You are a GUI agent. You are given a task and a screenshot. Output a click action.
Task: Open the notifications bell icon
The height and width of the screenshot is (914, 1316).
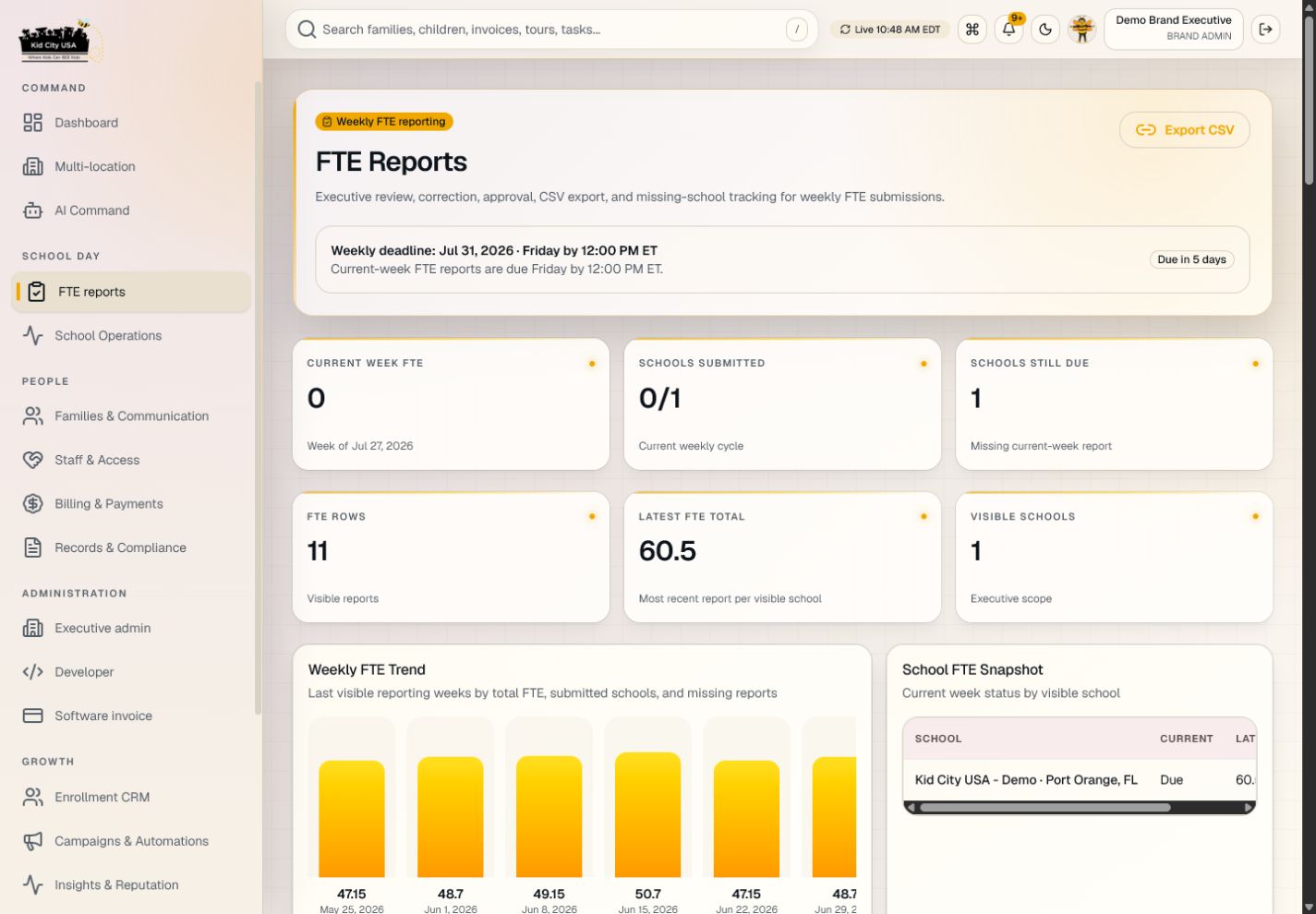click(1008, 30)
